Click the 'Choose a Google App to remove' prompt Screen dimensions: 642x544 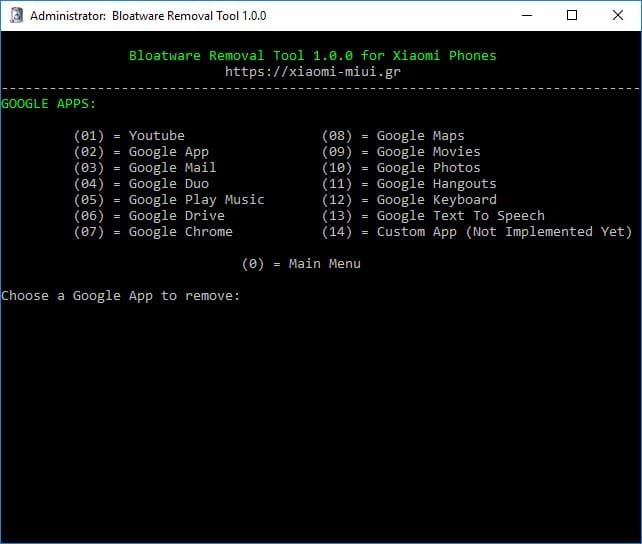(x=121, y=296)
